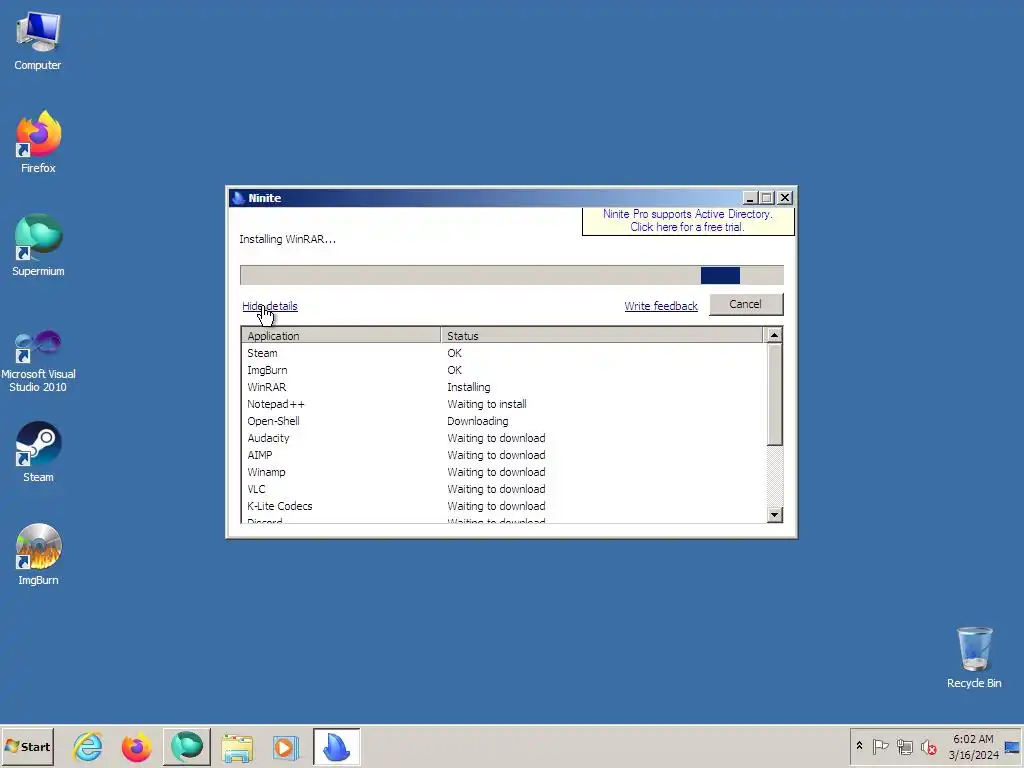
Task: Click the Show desktop button
Action: pos(1013,746)
